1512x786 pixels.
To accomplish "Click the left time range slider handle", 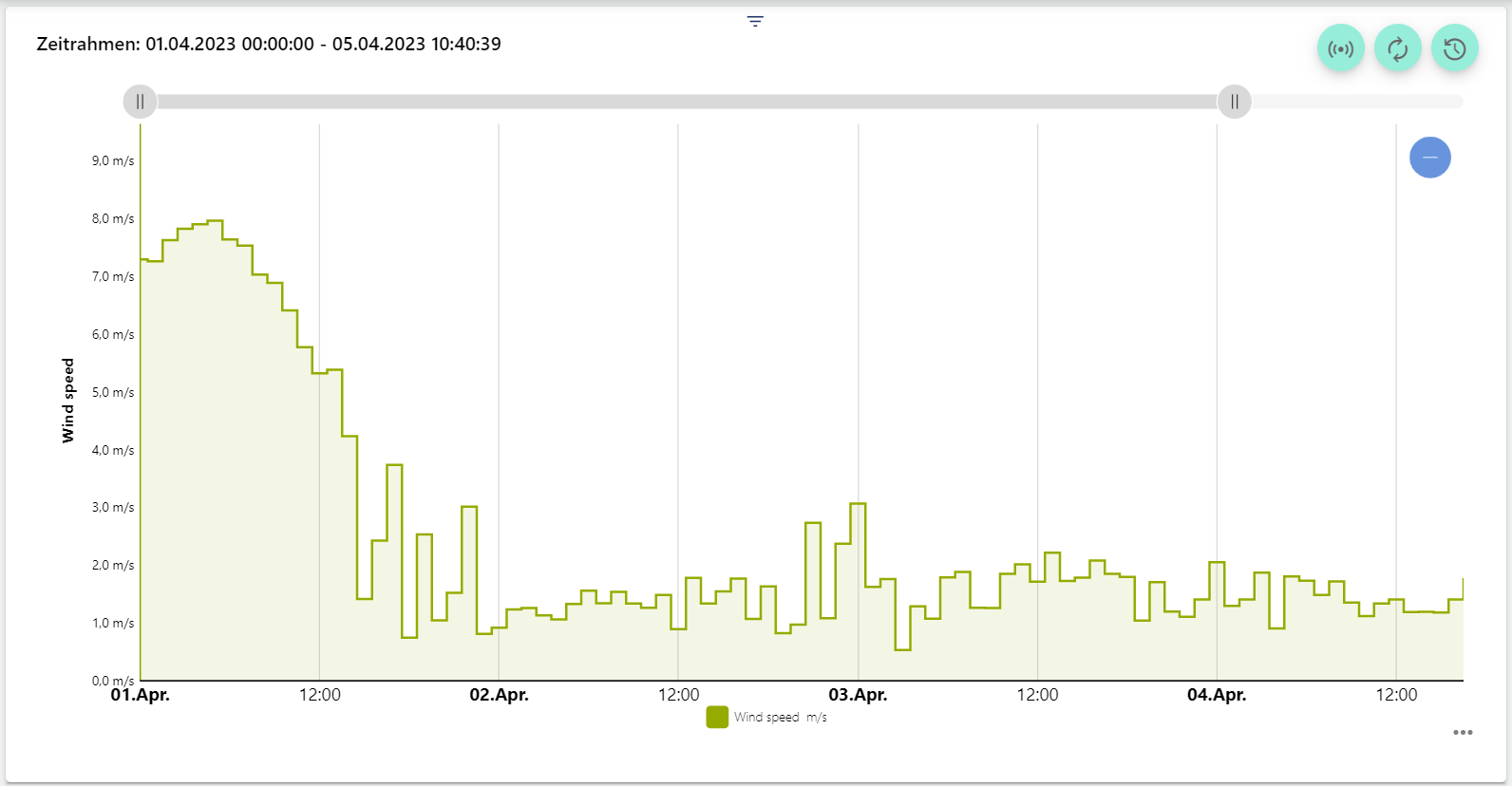I will [x=141, y=102].
